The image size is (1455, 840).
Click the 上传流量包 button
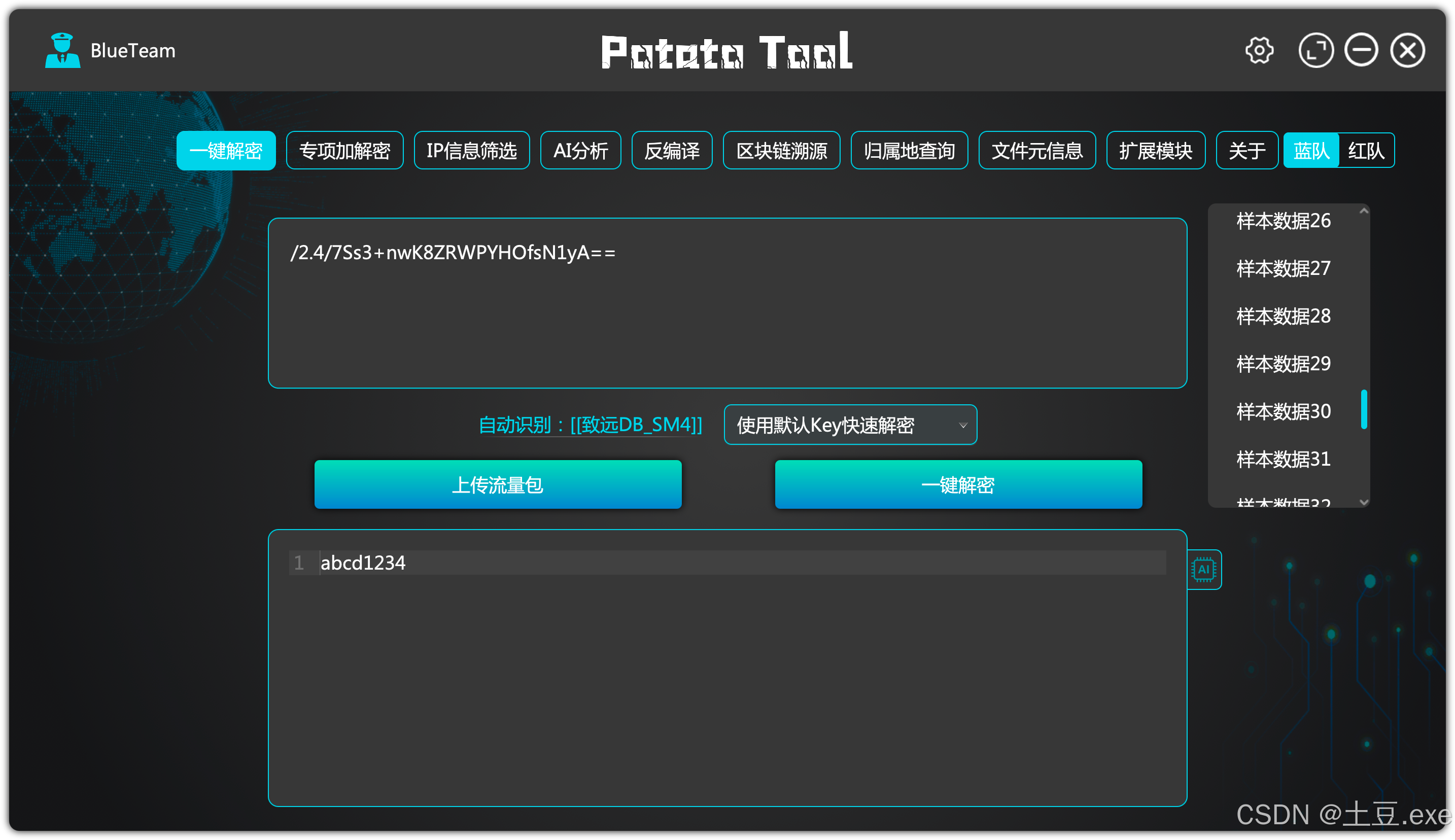coord(497,484)
